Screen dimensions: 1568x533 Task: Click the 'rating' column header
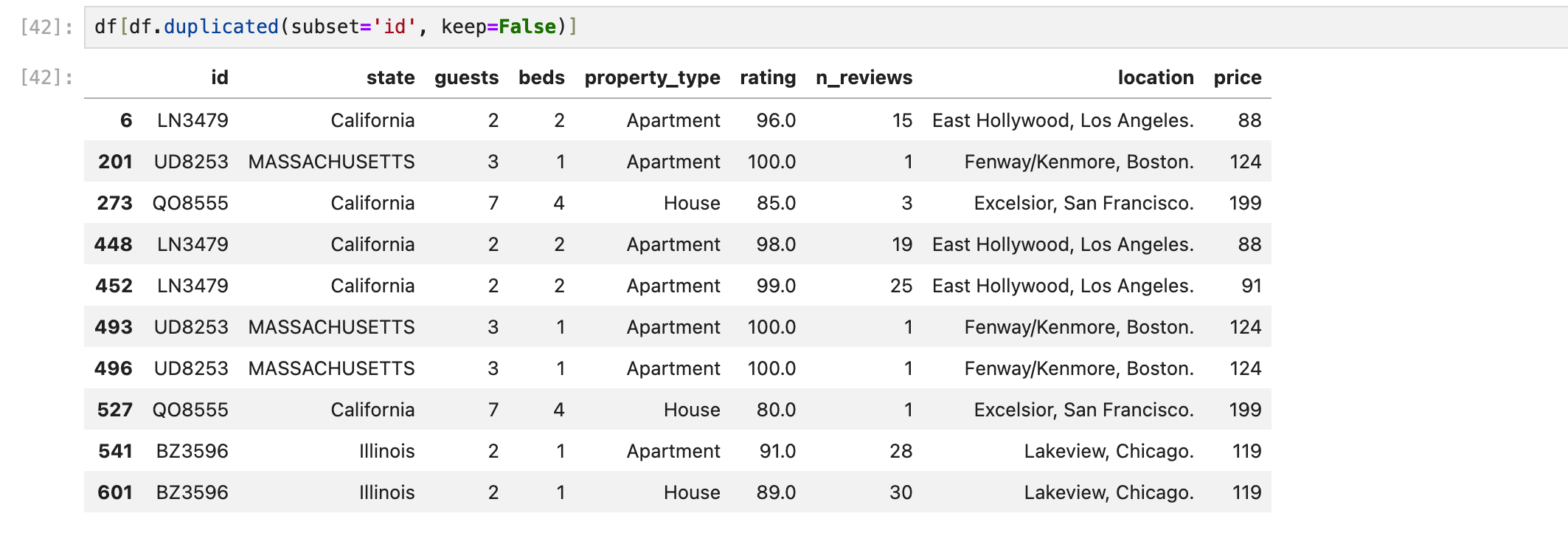click(x=769, y=78)
